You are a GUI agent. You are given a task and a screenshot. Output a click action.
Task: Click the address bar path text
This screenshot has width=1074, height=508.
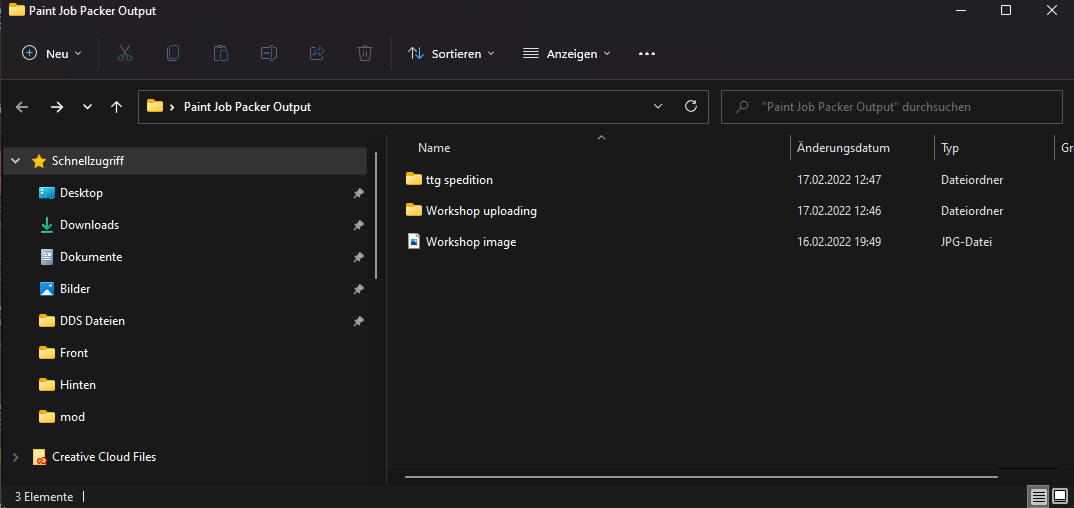(x=247, y=107)
